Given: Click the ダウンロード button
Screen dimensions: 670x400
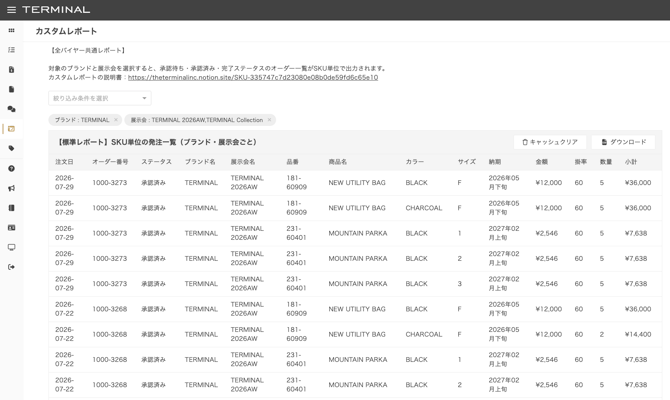Looking at the screenshot, I should pos(623,142).
